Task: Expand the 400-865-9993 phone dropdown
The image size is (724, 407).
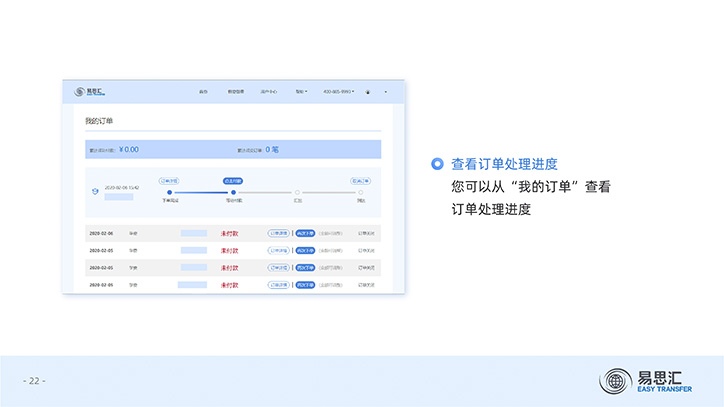Action: (x=338, y=92)
